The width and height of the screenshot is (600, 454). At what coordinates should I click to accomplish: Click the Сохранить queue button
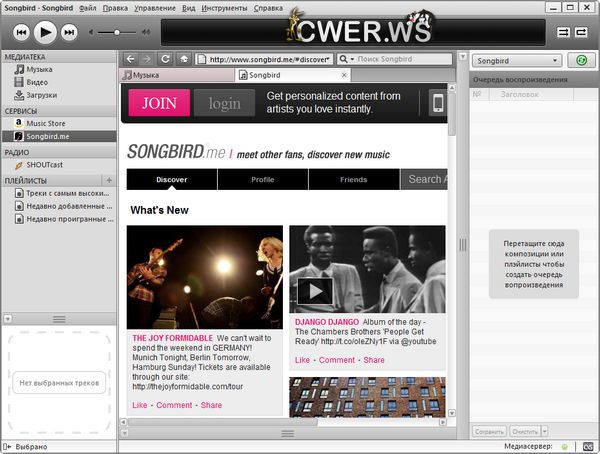click(x=489, y=431)
